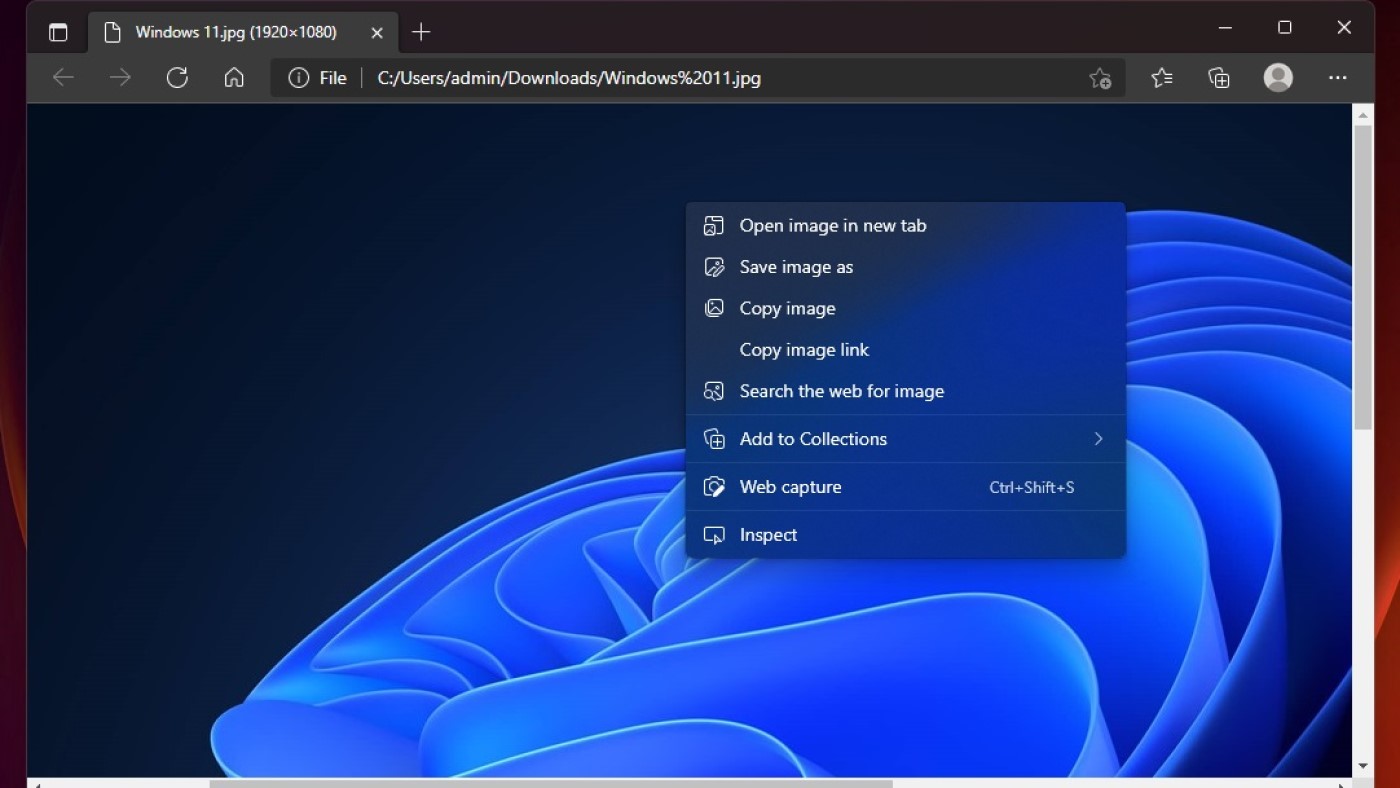Maximize the browser window
Image resolution: width=1400 pixels, height=788 pixels.
[1285, 28]
